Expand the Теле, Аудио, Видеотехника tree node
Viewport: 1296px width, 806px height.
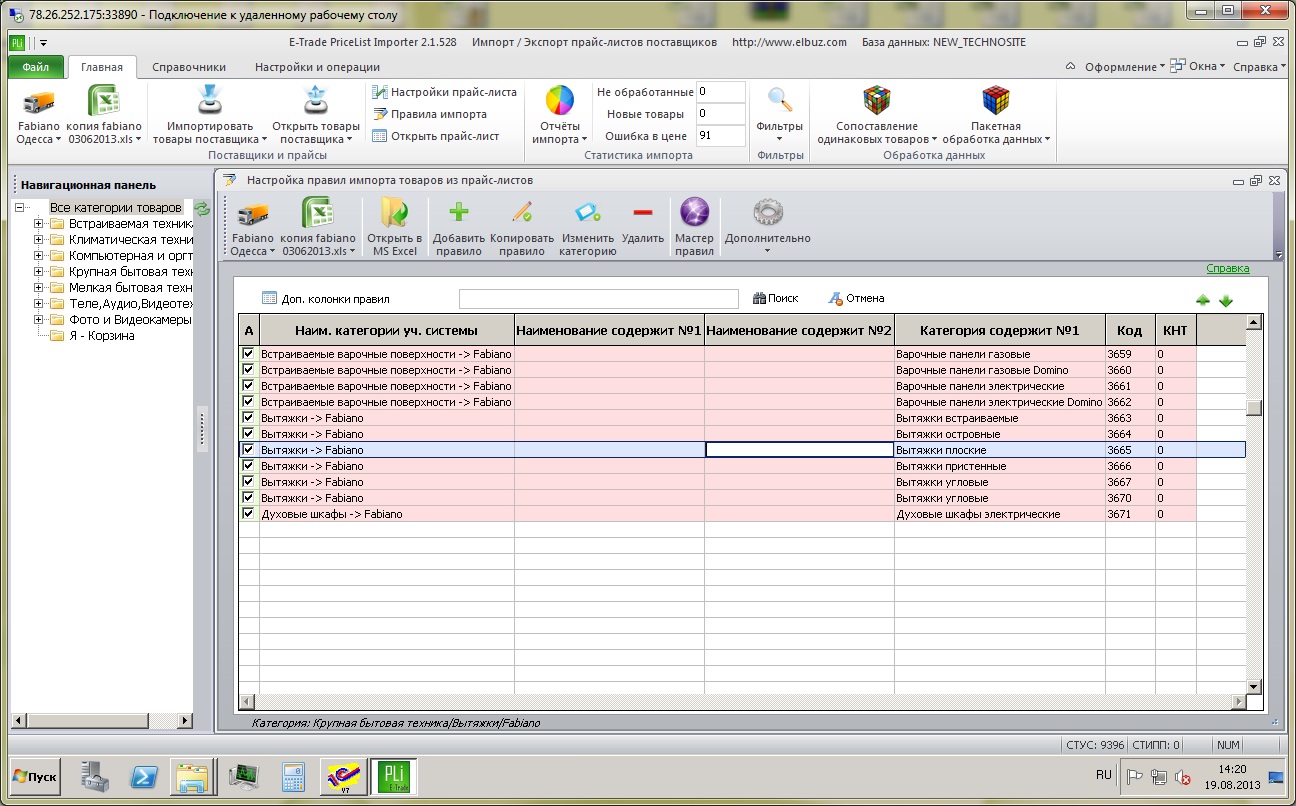coord(38,304)
